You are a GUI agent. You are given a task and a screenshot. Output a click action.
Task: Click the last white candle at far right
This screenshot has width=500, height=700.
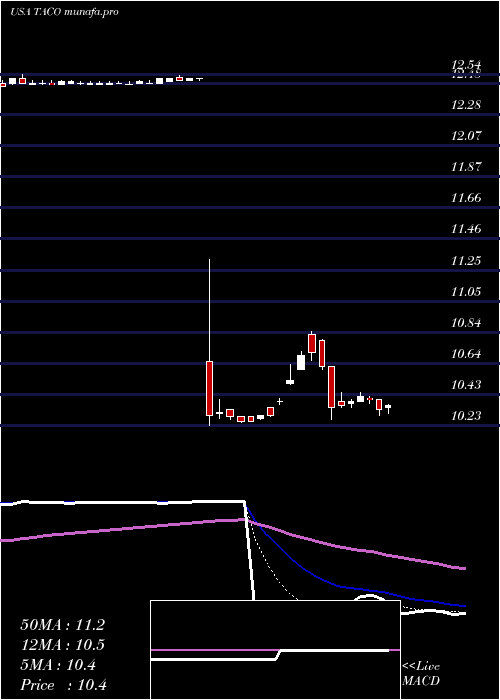[388, 408]
